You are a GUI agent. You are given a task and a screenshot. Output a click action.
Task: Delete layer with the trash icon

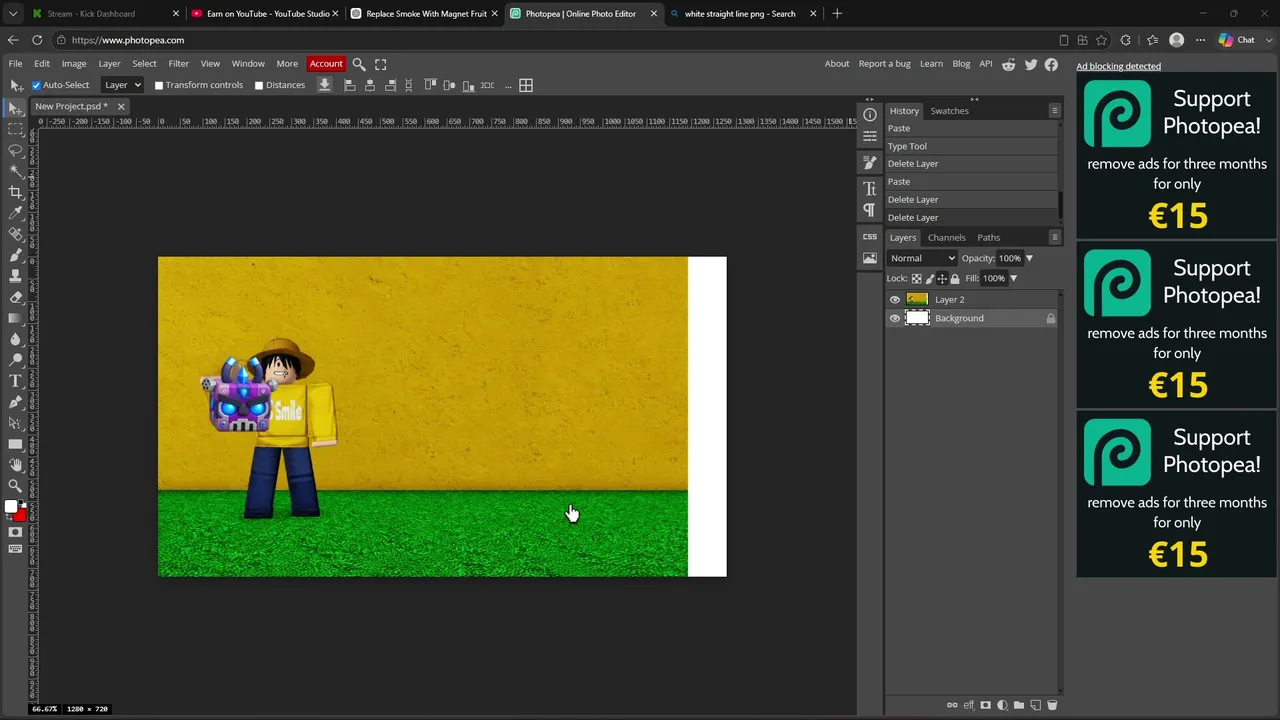[1052, 705]
